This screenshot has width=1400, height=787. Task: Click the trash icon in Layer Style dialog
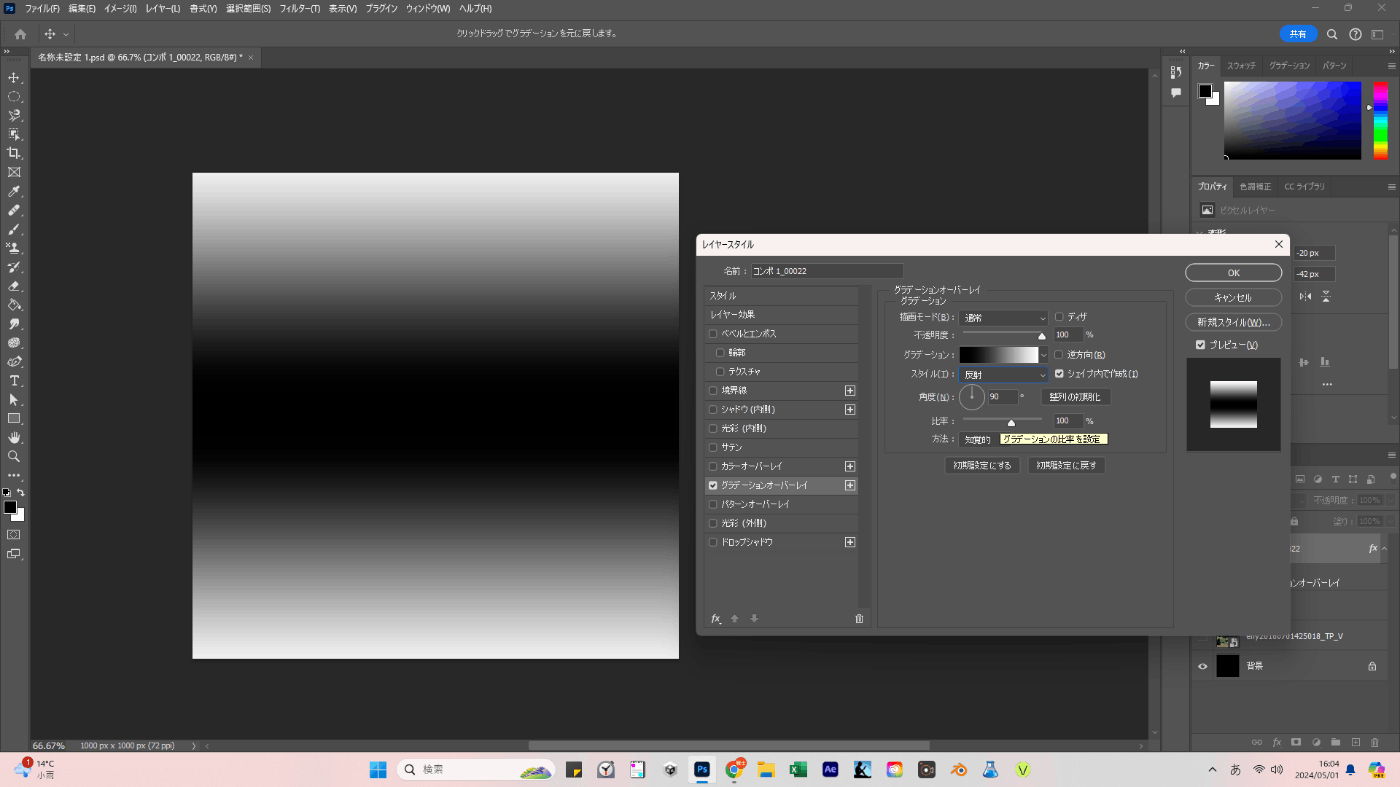pos(859,619)
